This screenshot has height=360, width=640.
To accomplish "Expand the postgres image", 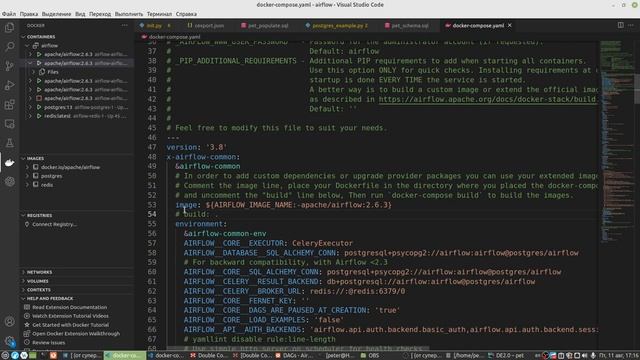I will [x=27, y=176].
